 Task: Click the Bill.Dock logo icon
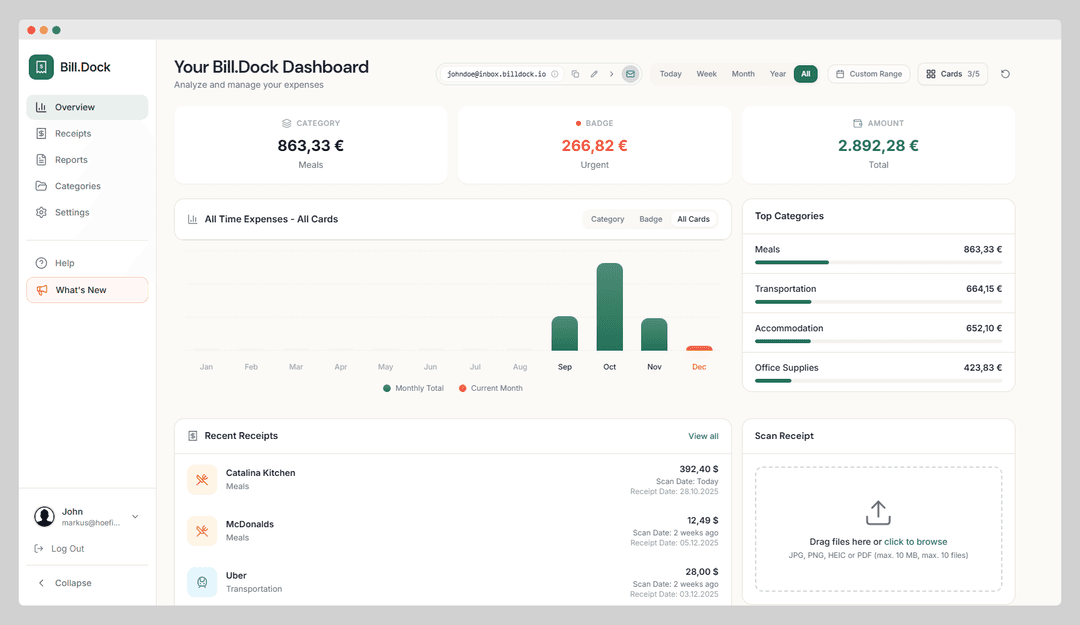tap(40, 67)
